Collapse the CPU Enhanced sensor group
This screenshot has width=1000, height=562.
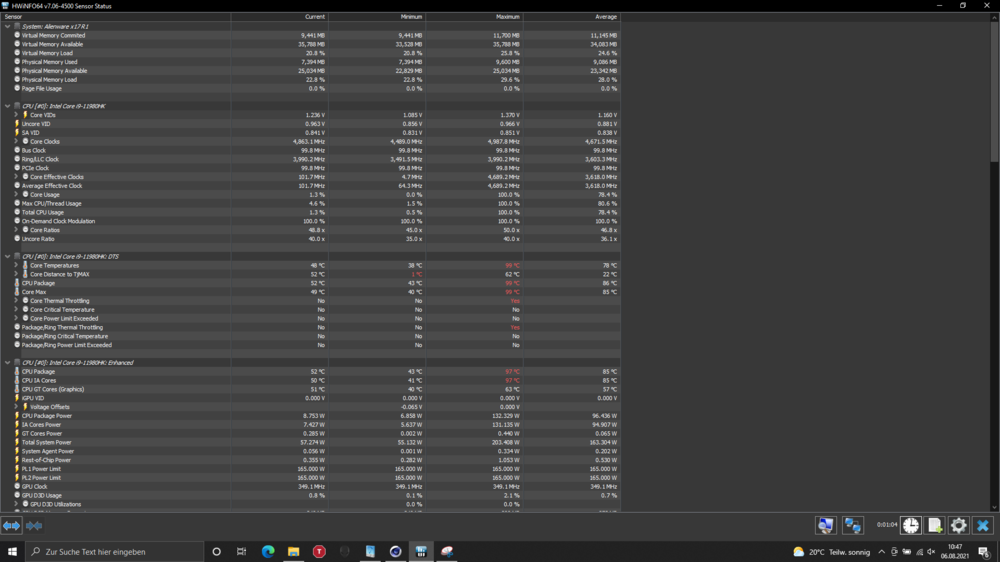pyautogui.click(x=7, y=363)
